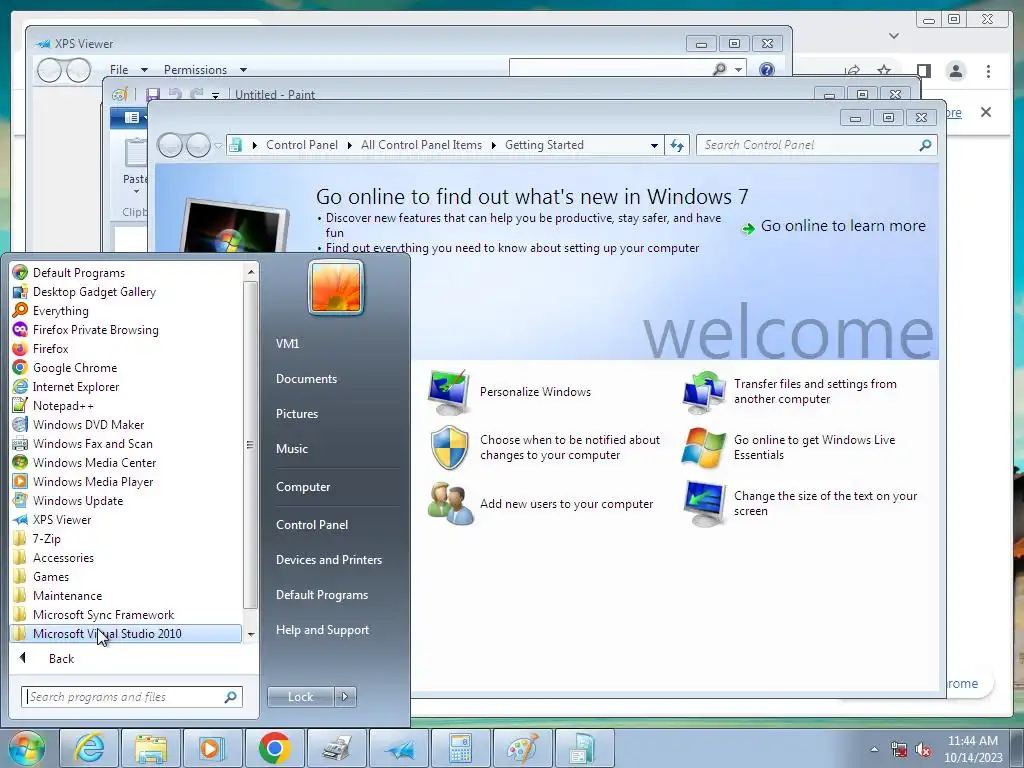Click the taskbar clock showing 11:44 AM
The image size is (1024, 768).
coord(972,749)
